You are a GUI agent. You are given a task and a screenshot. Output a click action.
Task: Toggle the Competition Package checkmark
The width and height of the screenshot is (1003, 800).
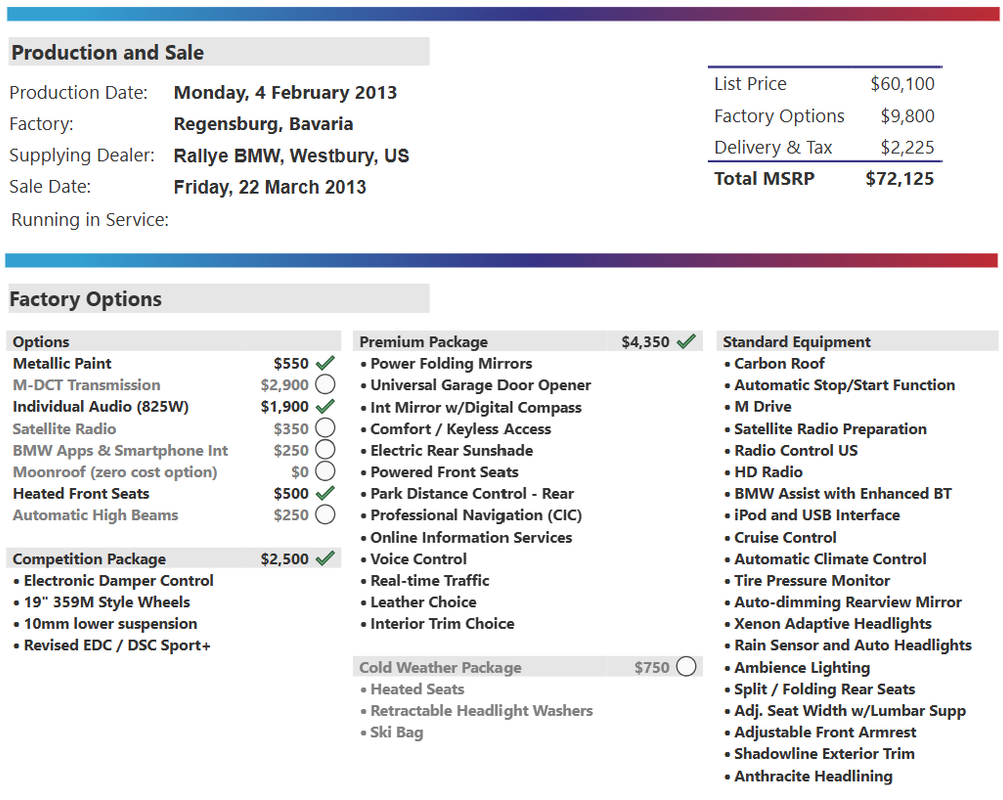326,558
